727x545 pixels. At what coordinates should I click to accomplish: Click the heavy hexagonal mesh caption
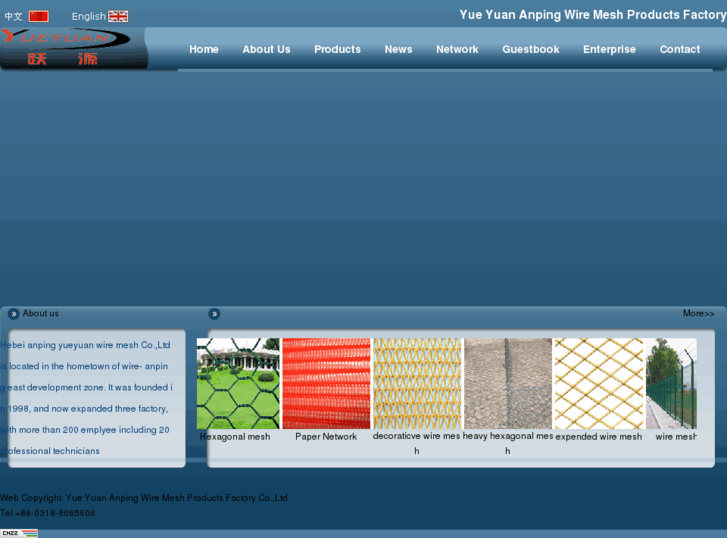point(508,443)
